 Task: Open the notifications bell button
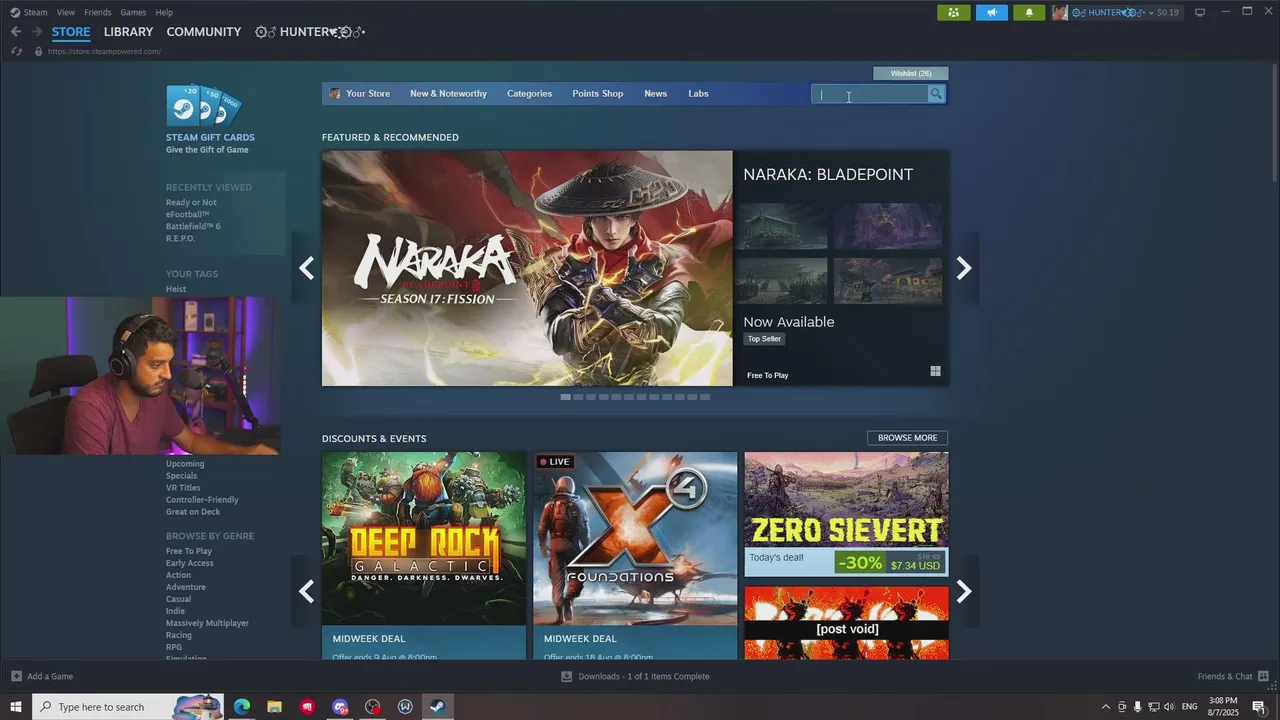[1029, 12]
